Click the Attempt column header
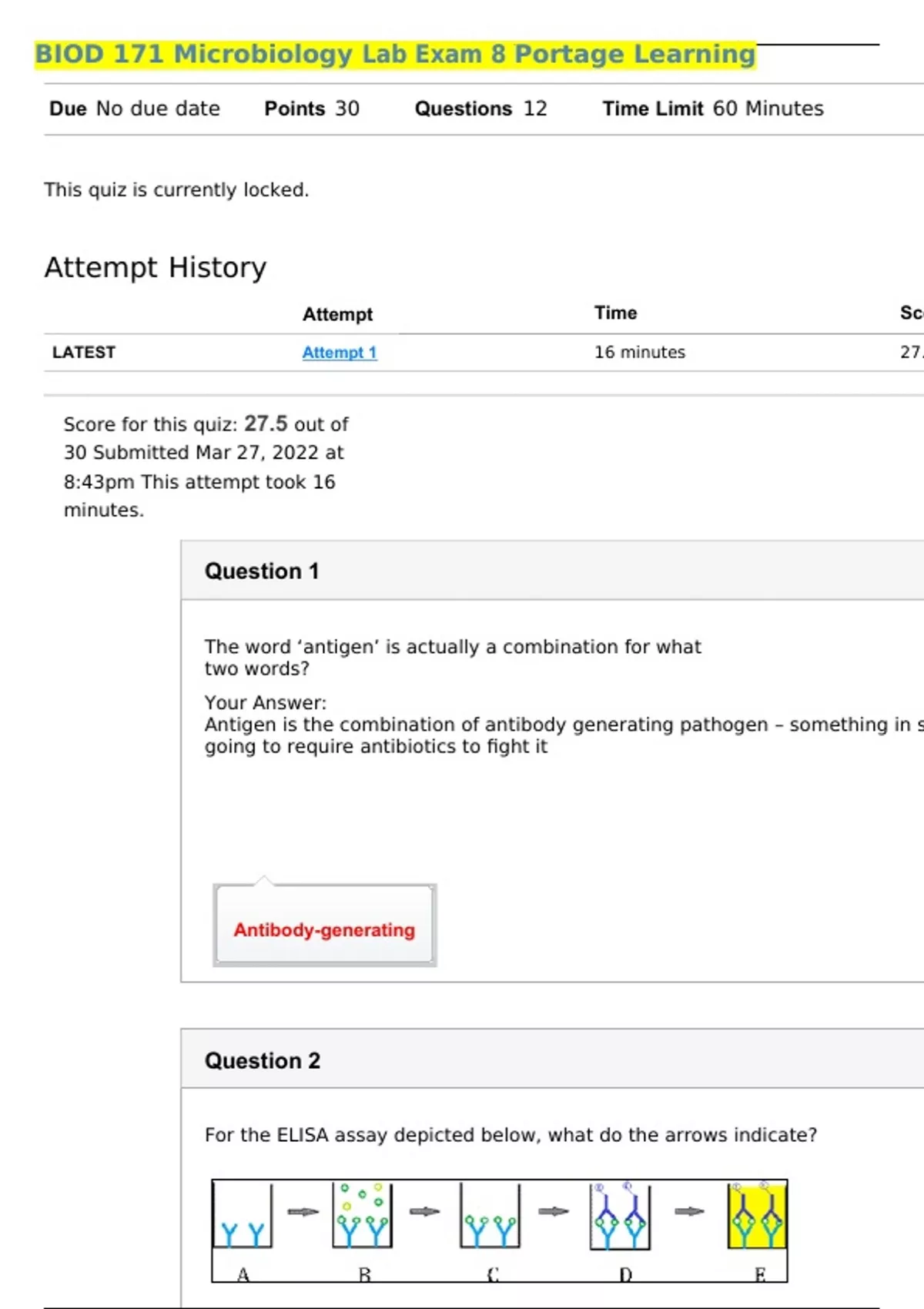 coord(337,314)
